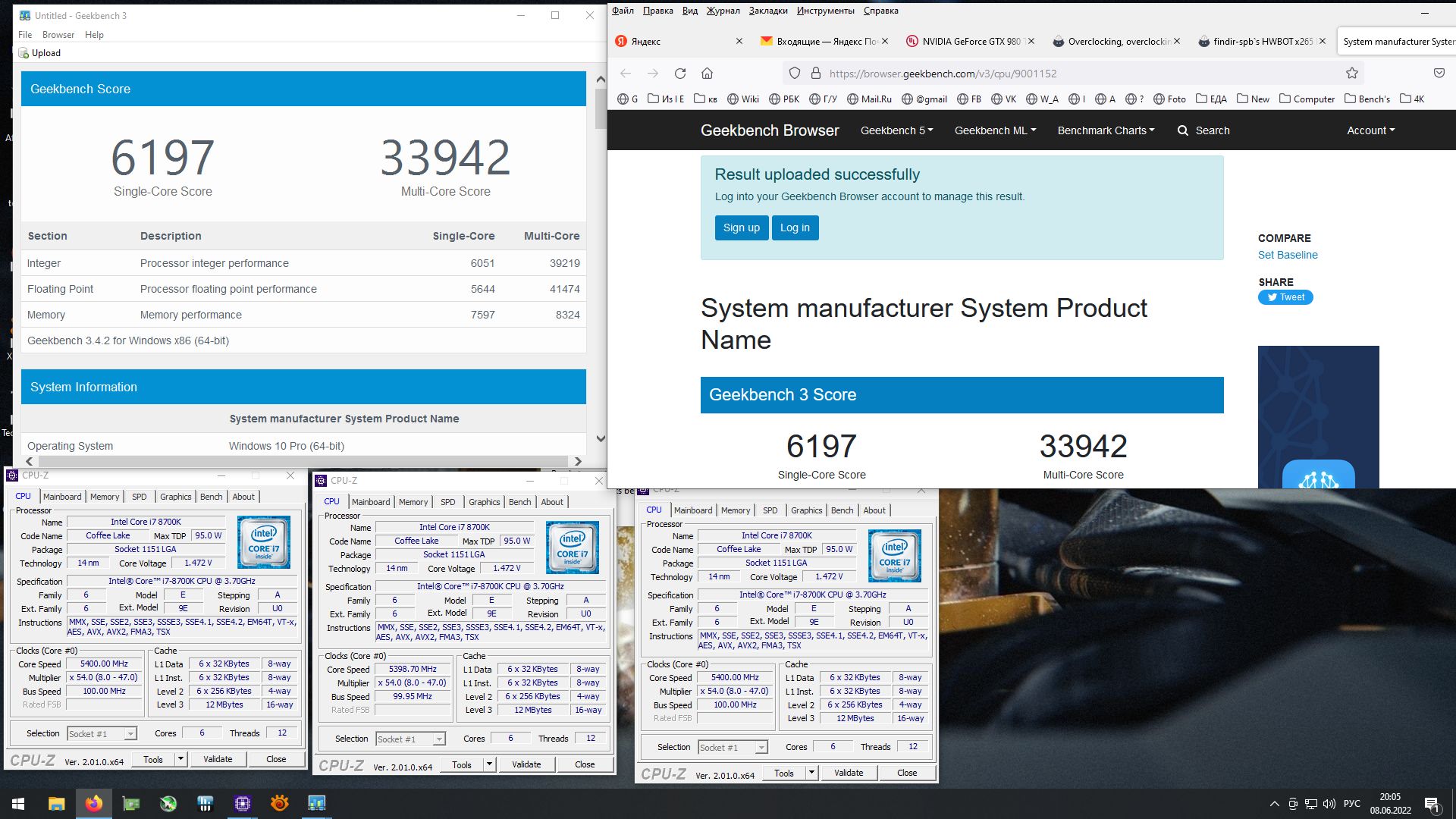Open notification center icon
The width and height of the screenshot is (1456, 819).
(1432, 804)
